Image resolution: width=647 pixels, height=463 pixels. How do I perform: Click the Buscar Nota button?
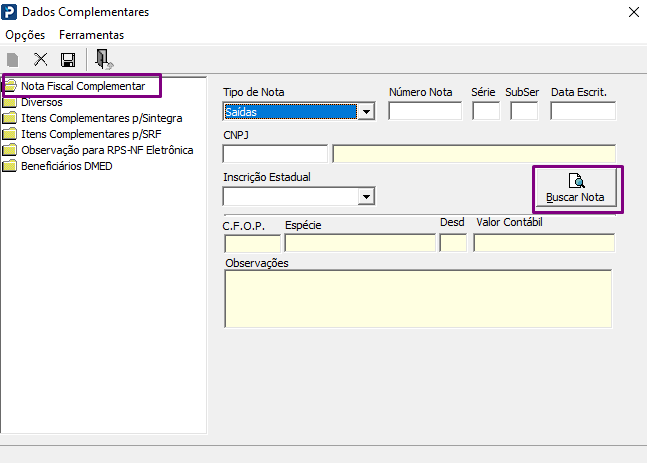[x=576, y=189]
